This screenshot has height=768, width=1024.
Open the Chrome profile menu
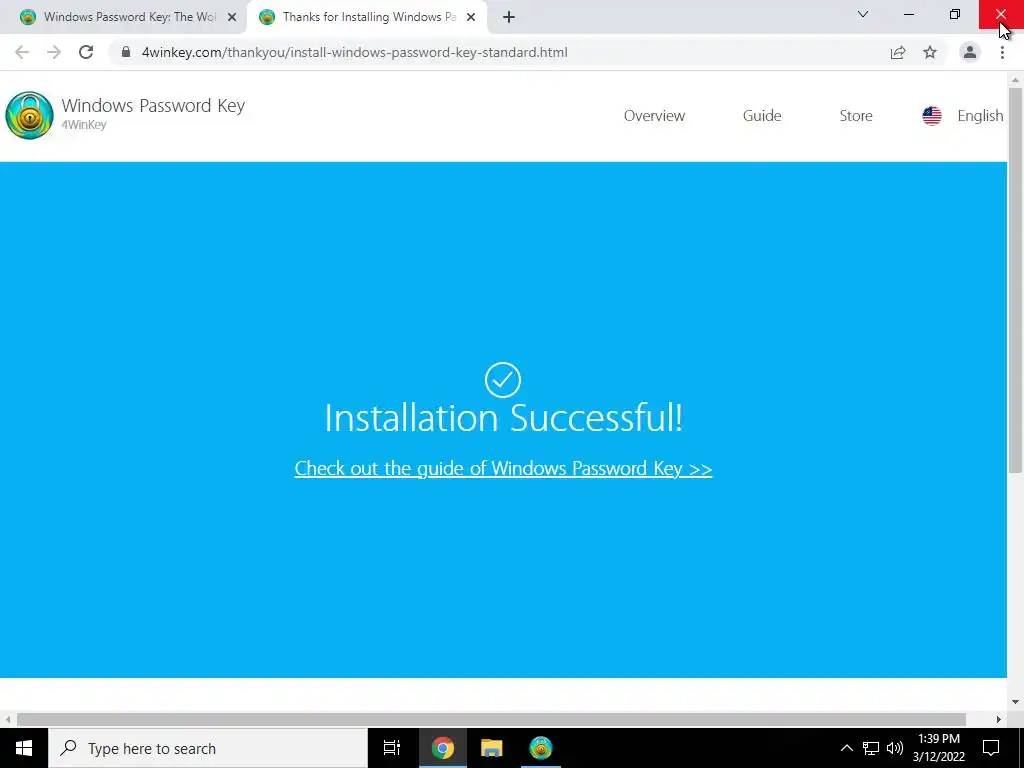click(x=970, y=52)
